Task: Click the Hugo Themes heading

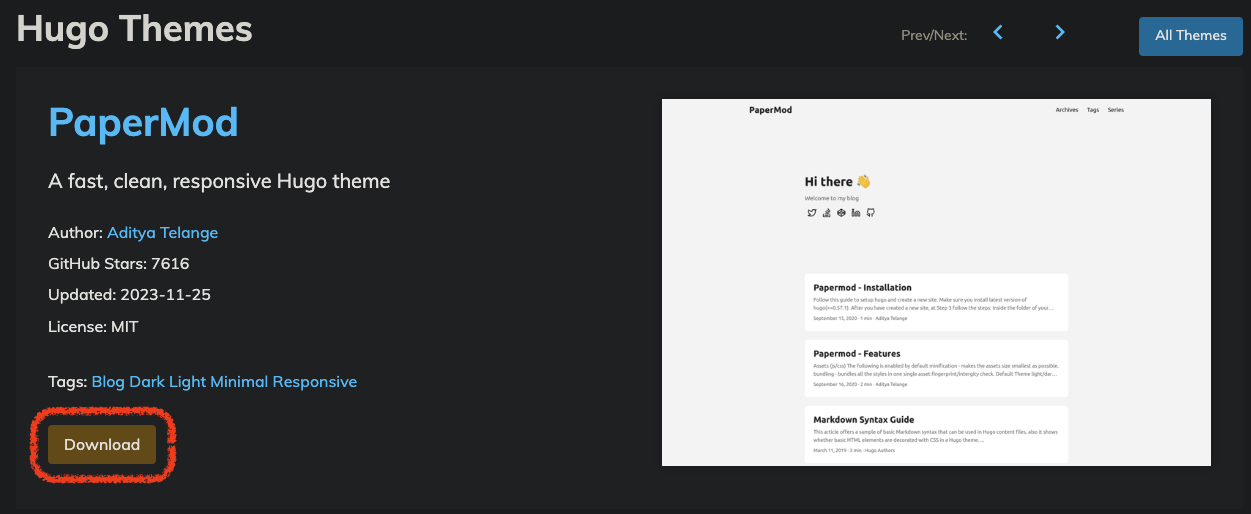Action: (135, 29)
